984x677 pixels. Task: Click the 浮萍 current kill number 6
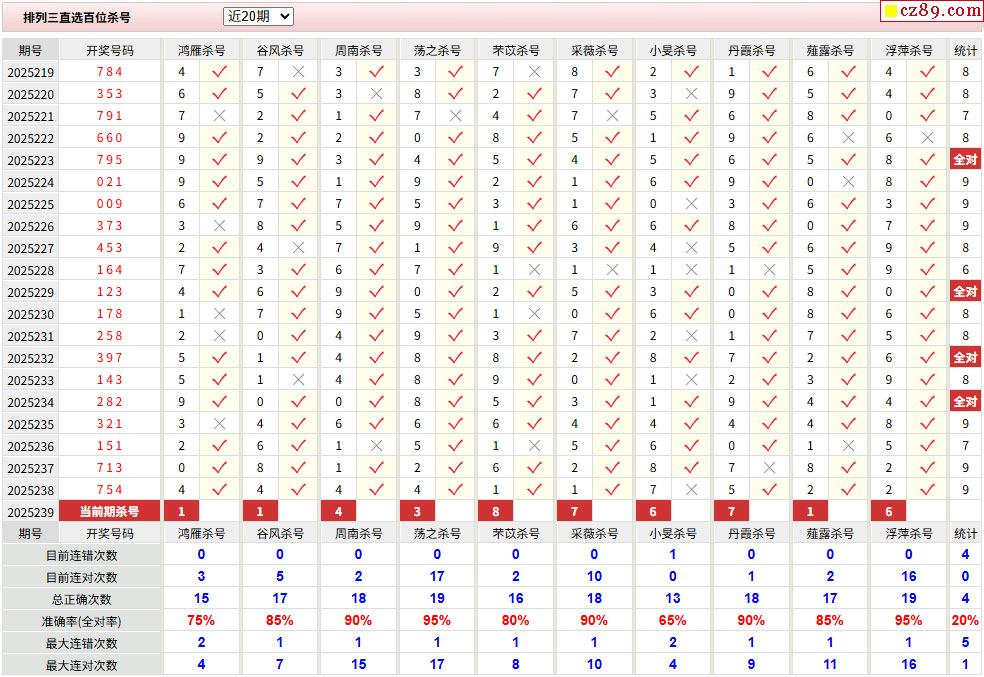click(x=889, y=511)
